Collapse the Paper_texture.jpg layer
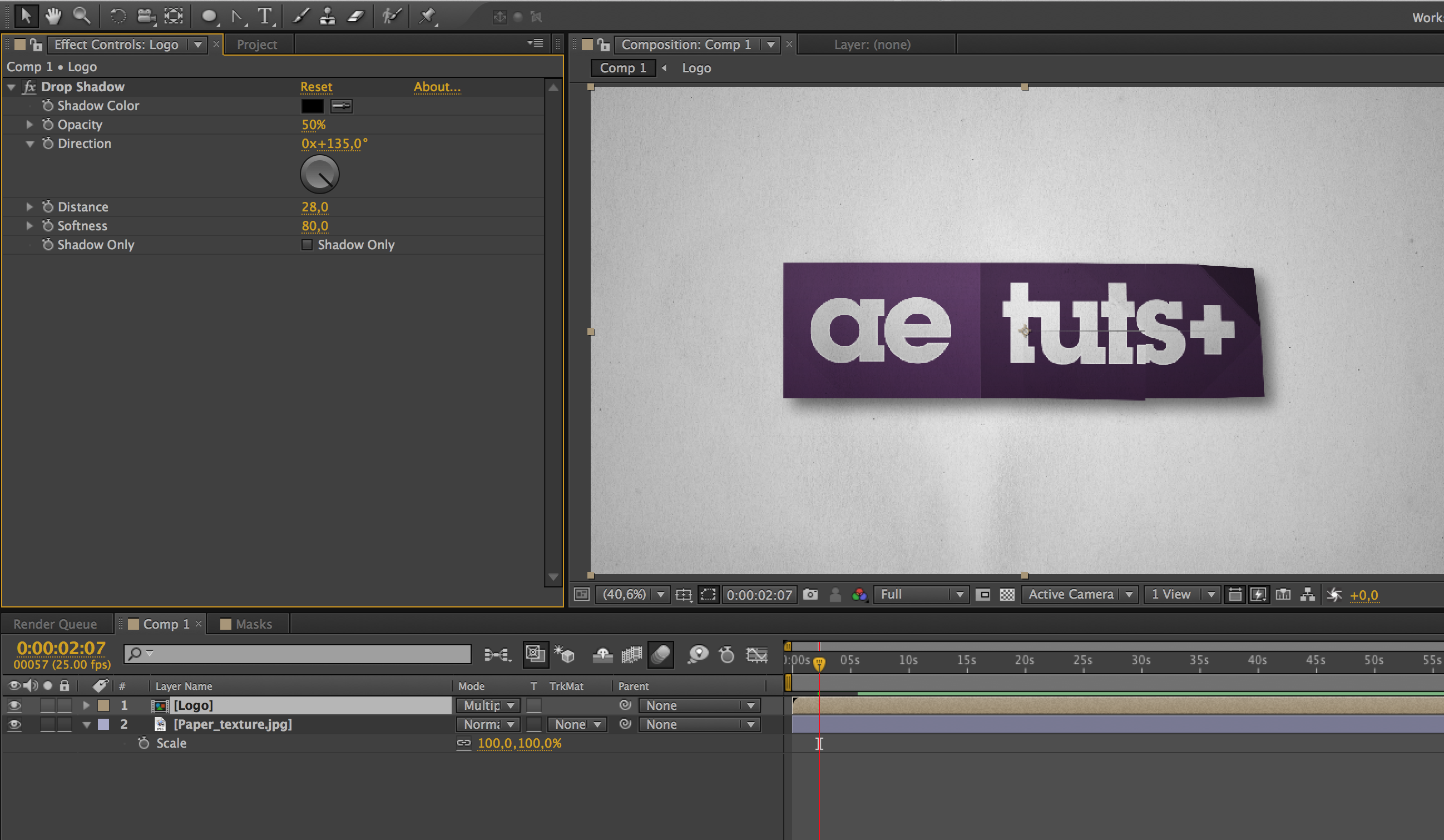1444x840 pixels. (x=87, y=724)
